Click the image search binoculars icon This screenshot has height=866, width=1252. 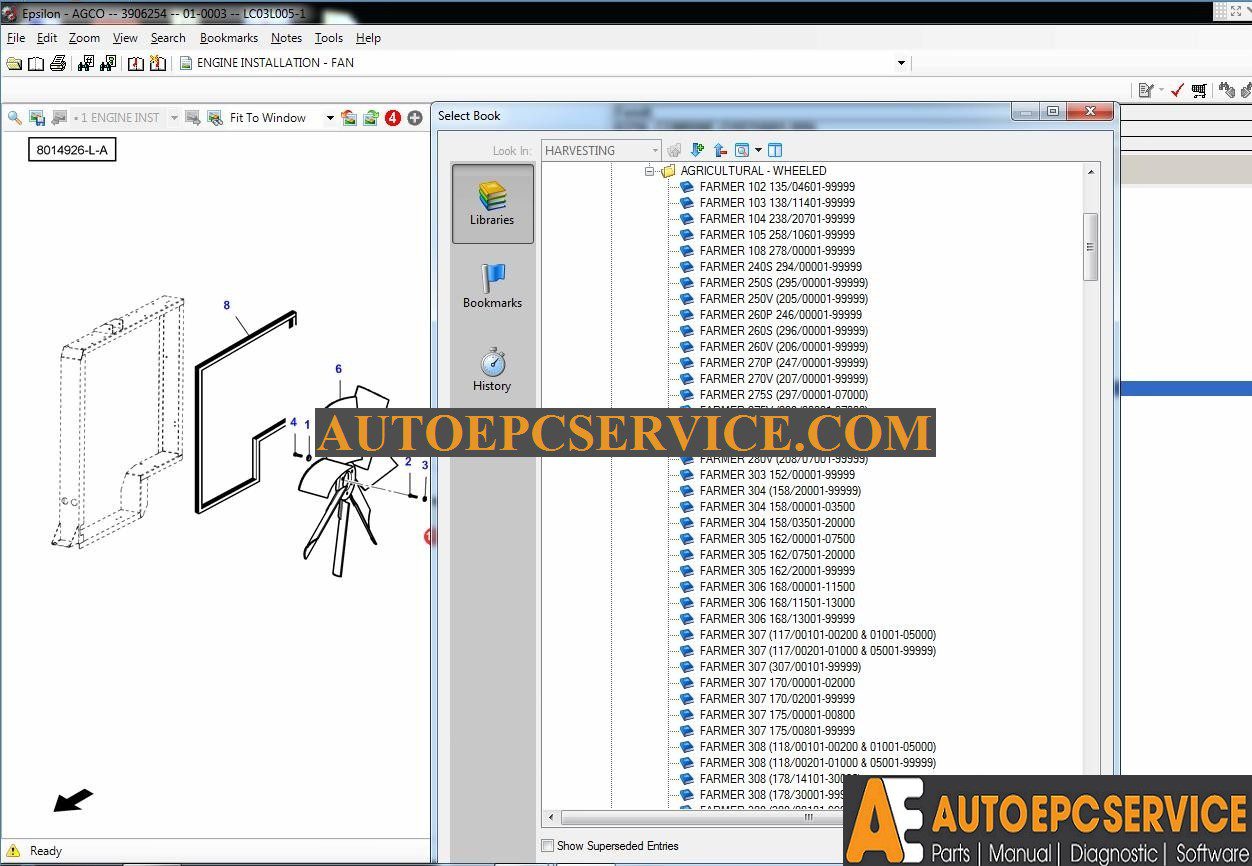[x=215, y=118]
